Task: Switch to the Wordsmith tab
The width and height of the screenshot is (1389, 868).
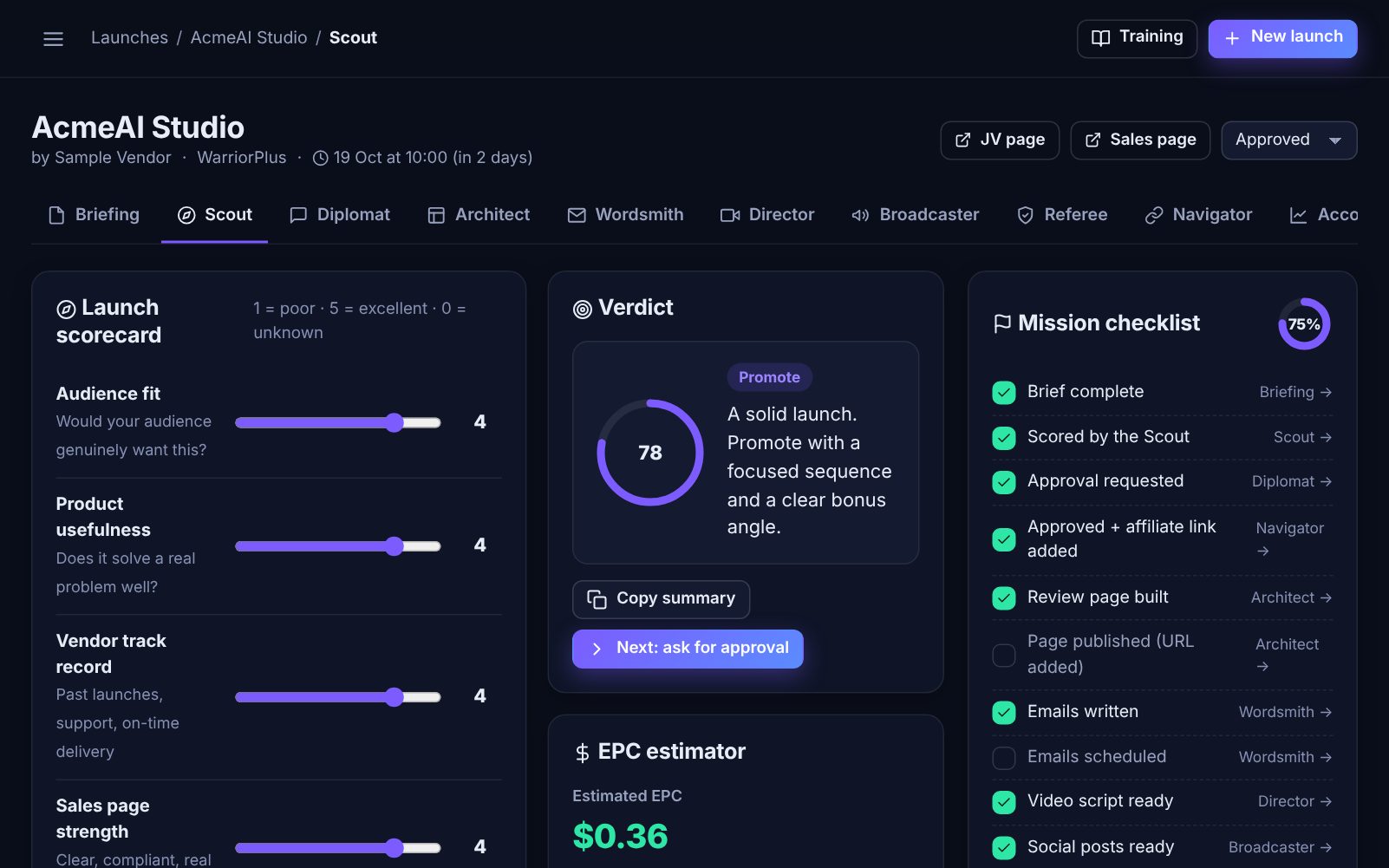Action: pos(626,215)
